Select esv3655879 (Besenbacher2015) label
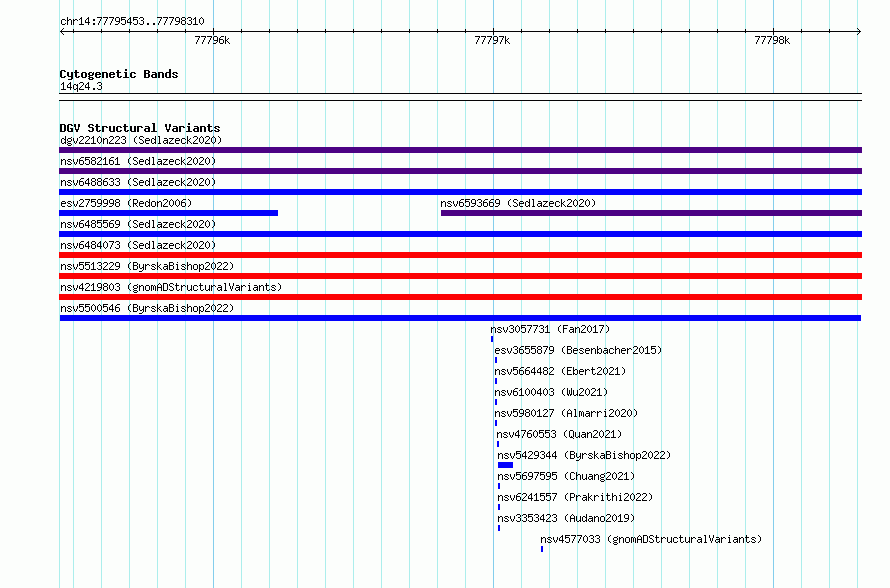Screen dimensions: 890x588 pyautogui.click(x=578, y=350)
